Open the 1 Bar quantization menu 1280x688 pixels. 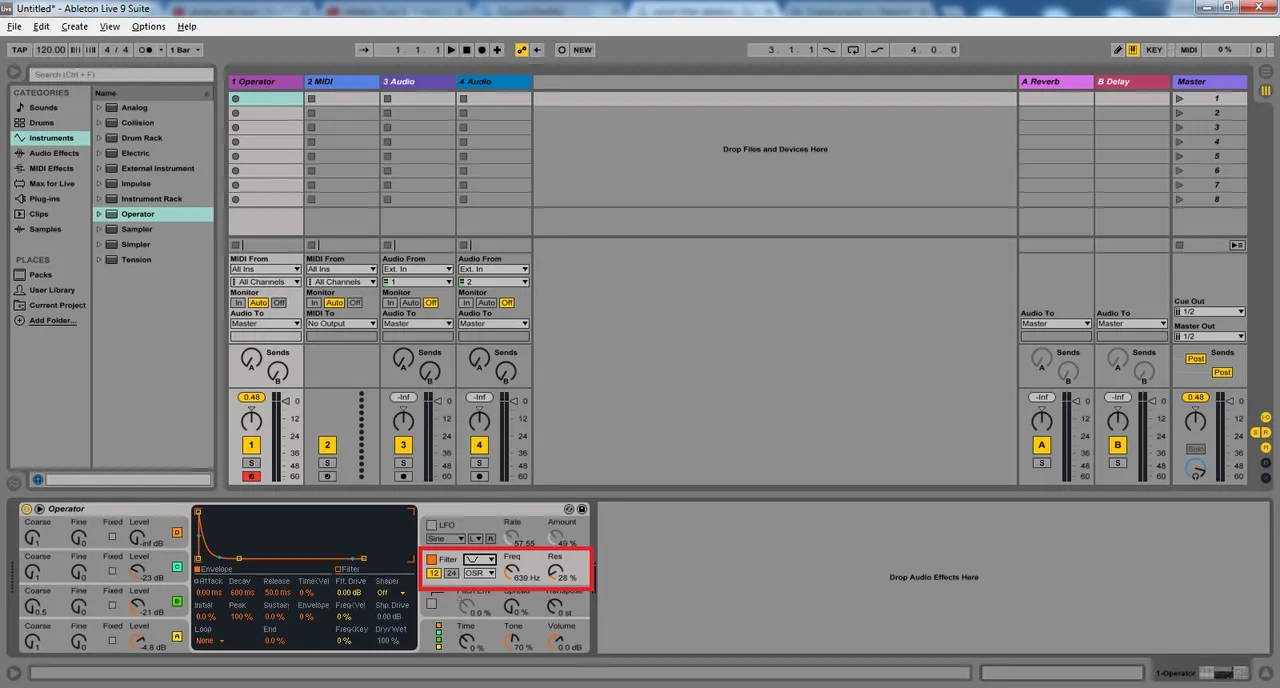tap(185, 50)
